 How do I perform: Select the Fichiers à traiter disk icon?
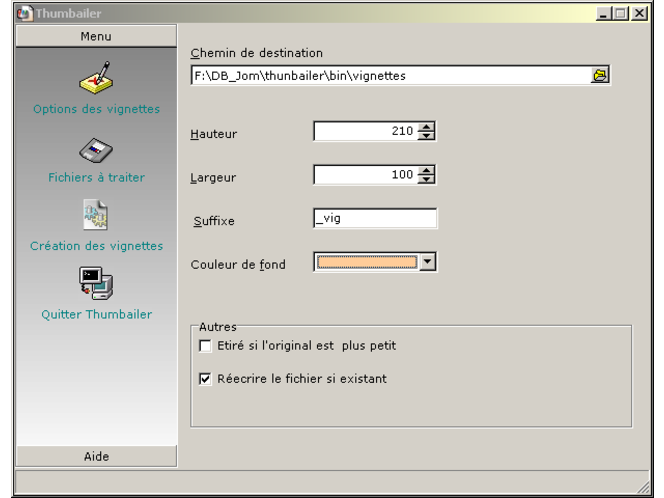tap(96, 150)
